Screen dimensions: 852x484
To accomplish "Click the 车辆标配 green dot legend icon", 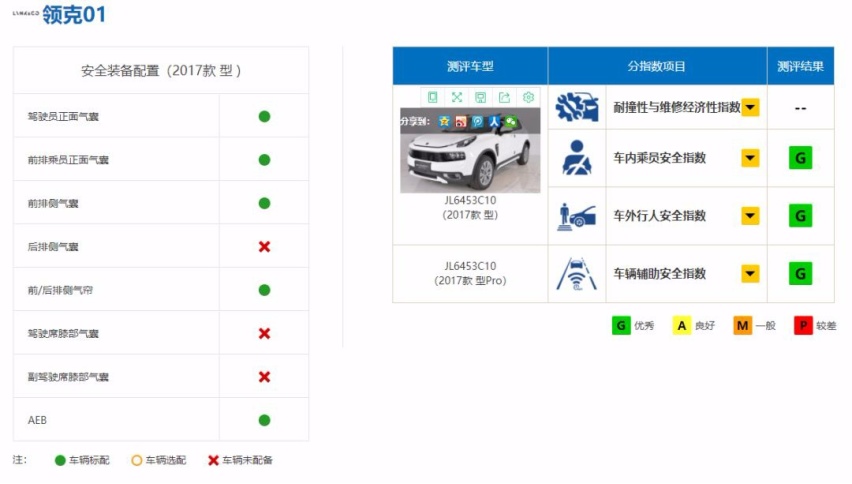I will tap(60, 460).
